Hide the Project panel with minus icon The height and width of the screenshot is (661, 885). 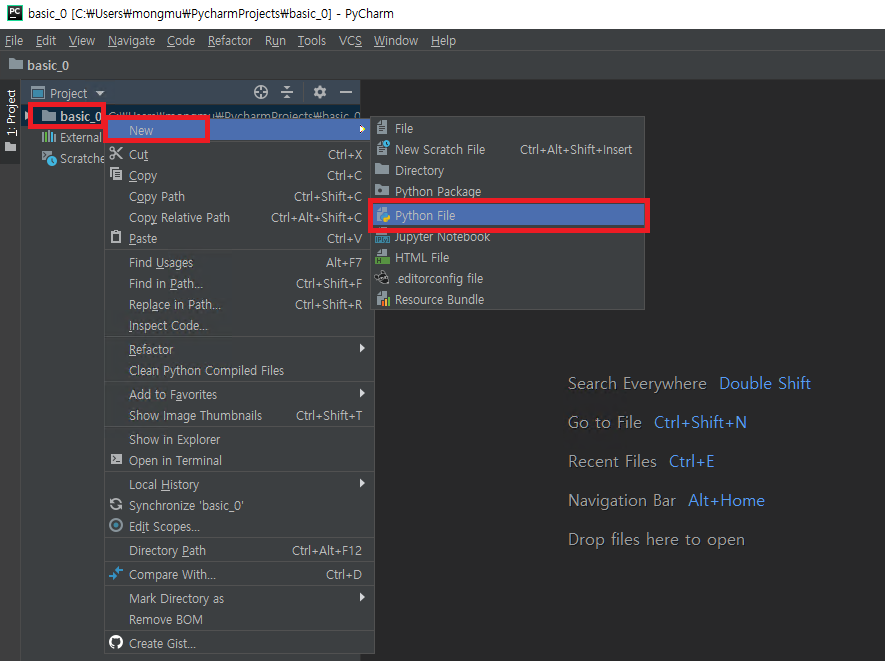[x=346, y=92]
